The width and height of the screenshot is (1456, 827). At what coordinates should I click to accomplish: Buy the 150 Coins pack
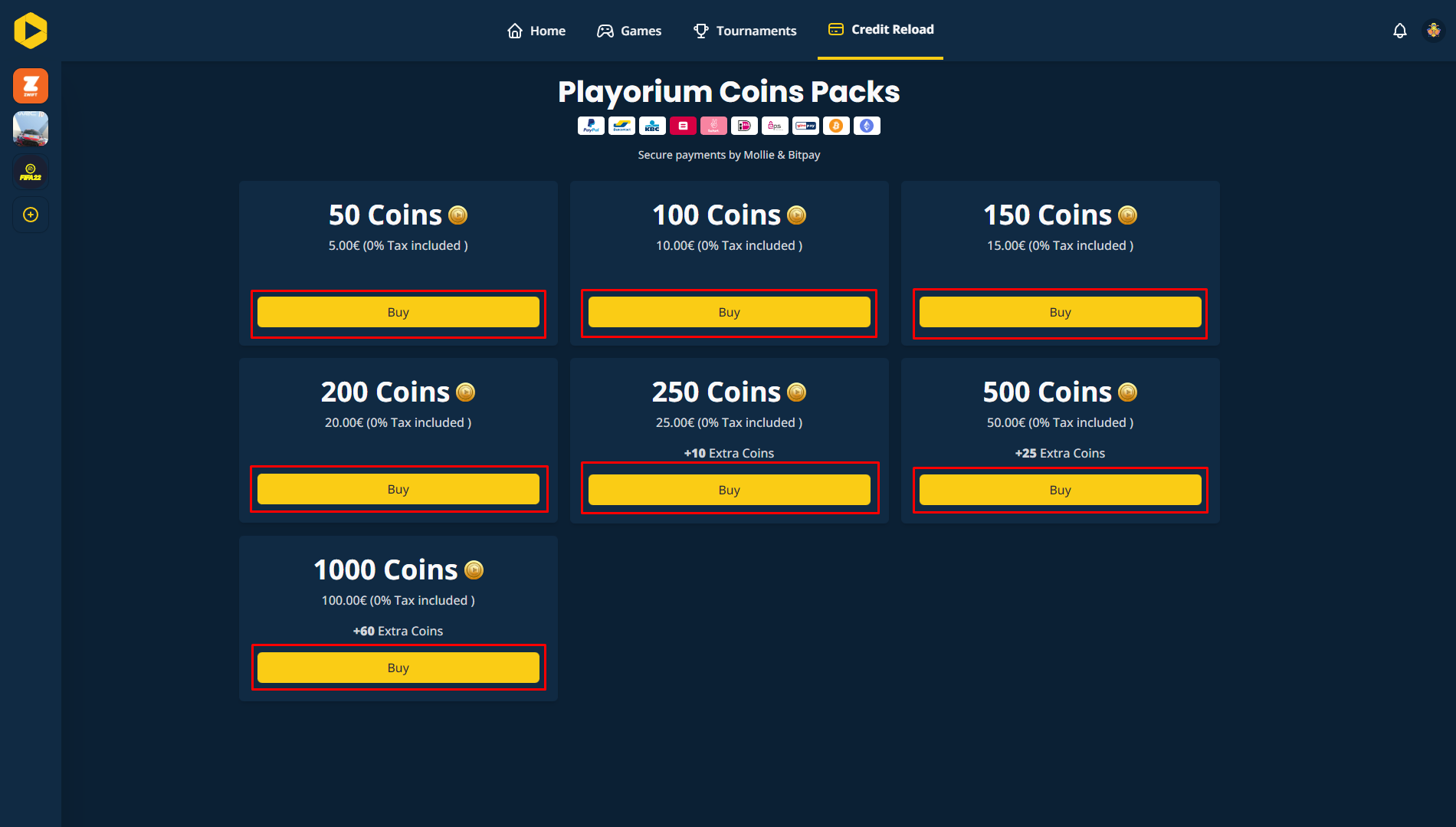[x=1061, y=312]
